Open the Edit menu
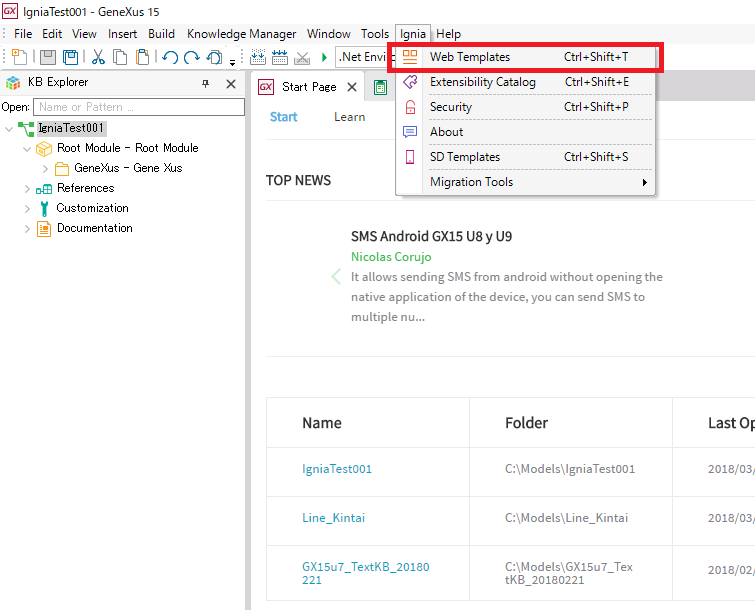Screen dimensions: 755x610 52,34
